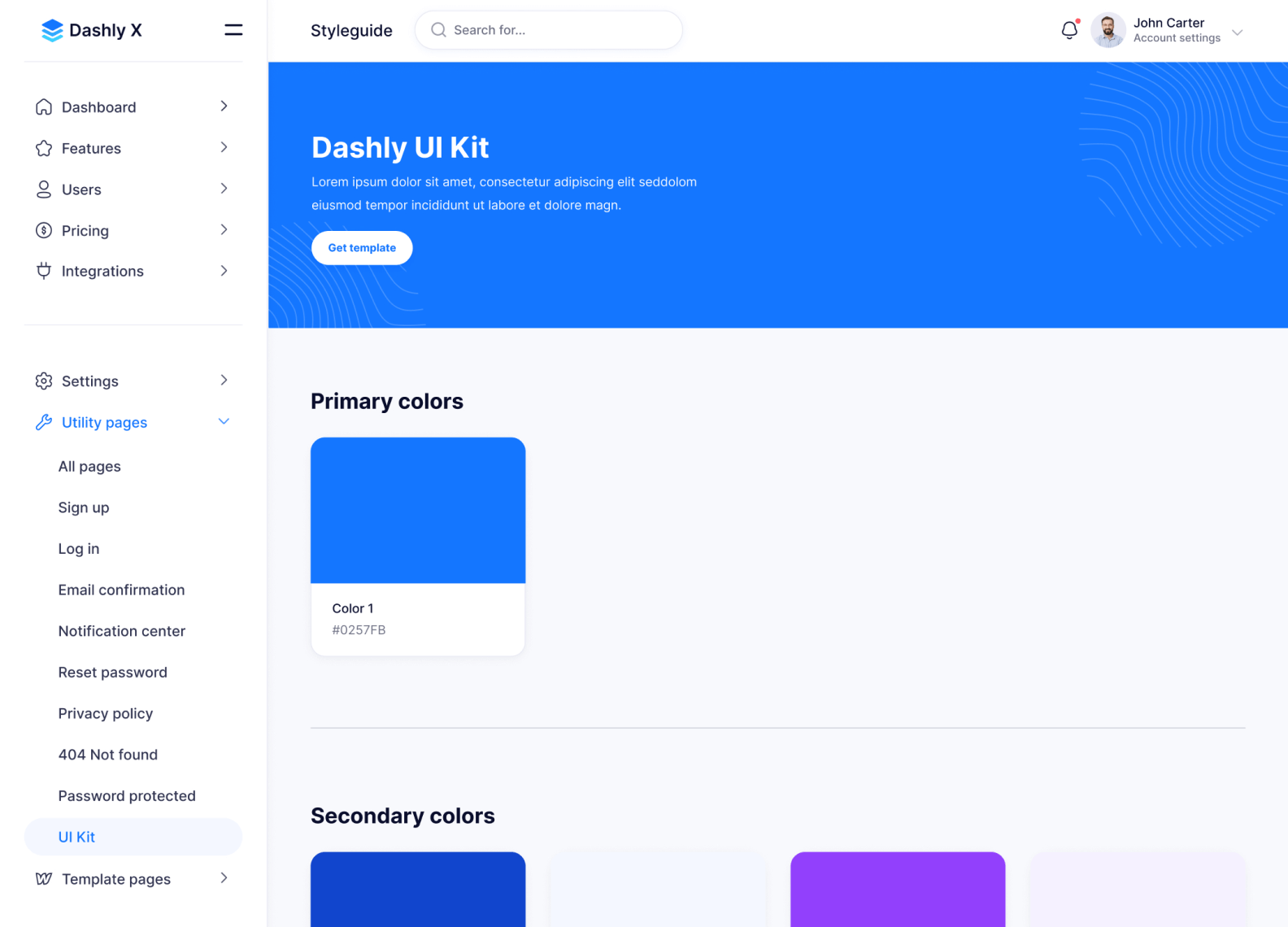
Task: Click the light lavender secondary swatch
Action: point(1138,889)
